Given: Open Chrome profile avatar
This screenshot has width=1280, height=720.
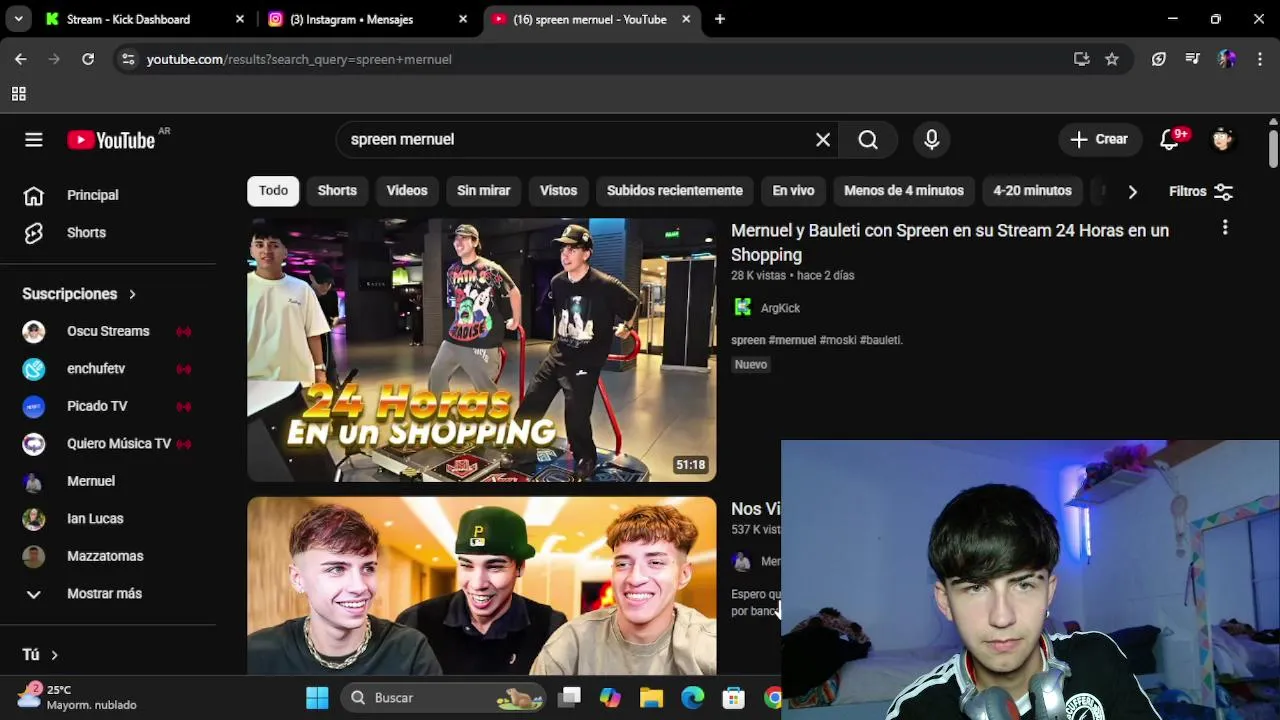Looking at the screenshot, I should pyautogui.click(x=1227, y=59).
